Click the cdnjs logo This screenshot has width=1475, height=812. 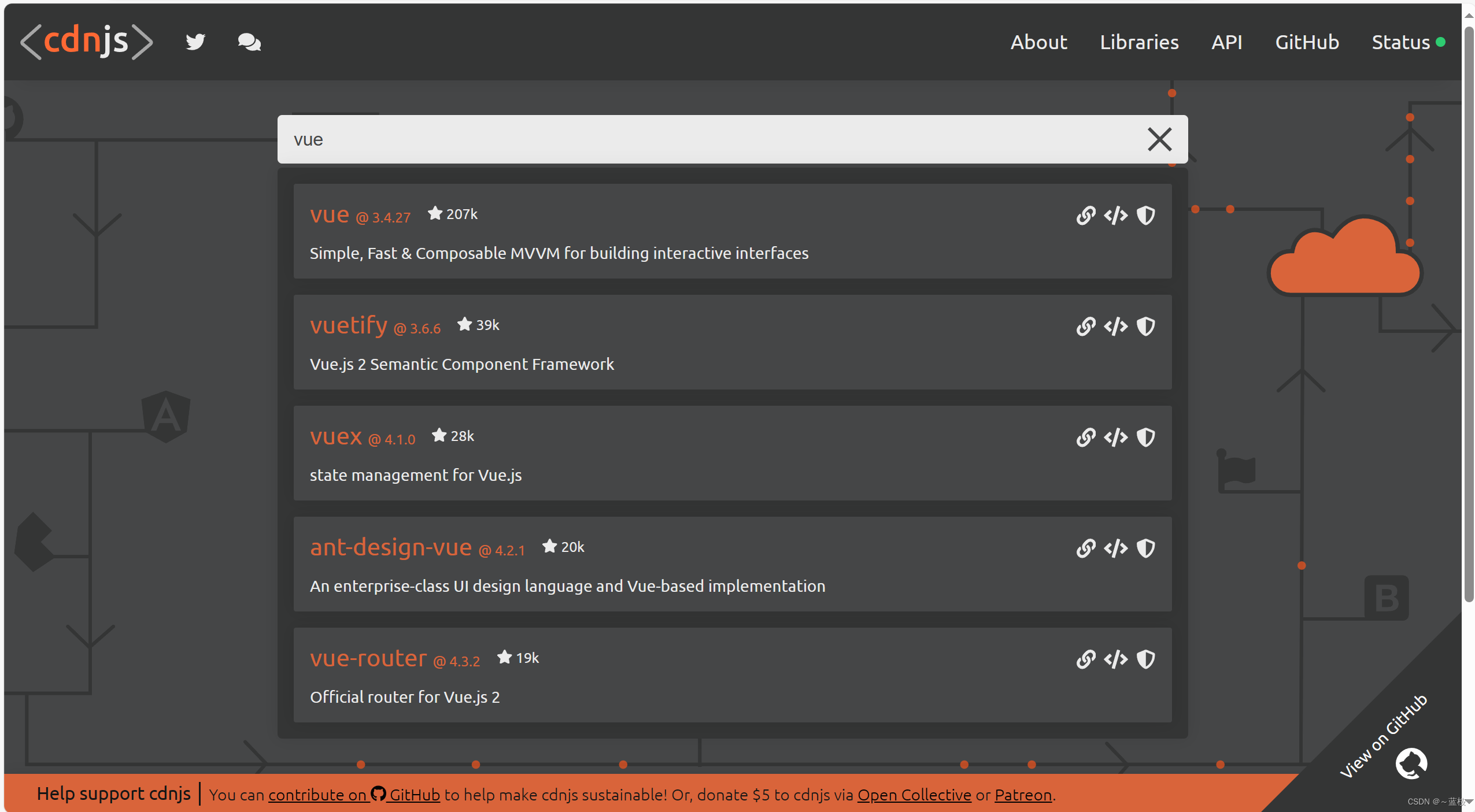click(x=87, y=42)
